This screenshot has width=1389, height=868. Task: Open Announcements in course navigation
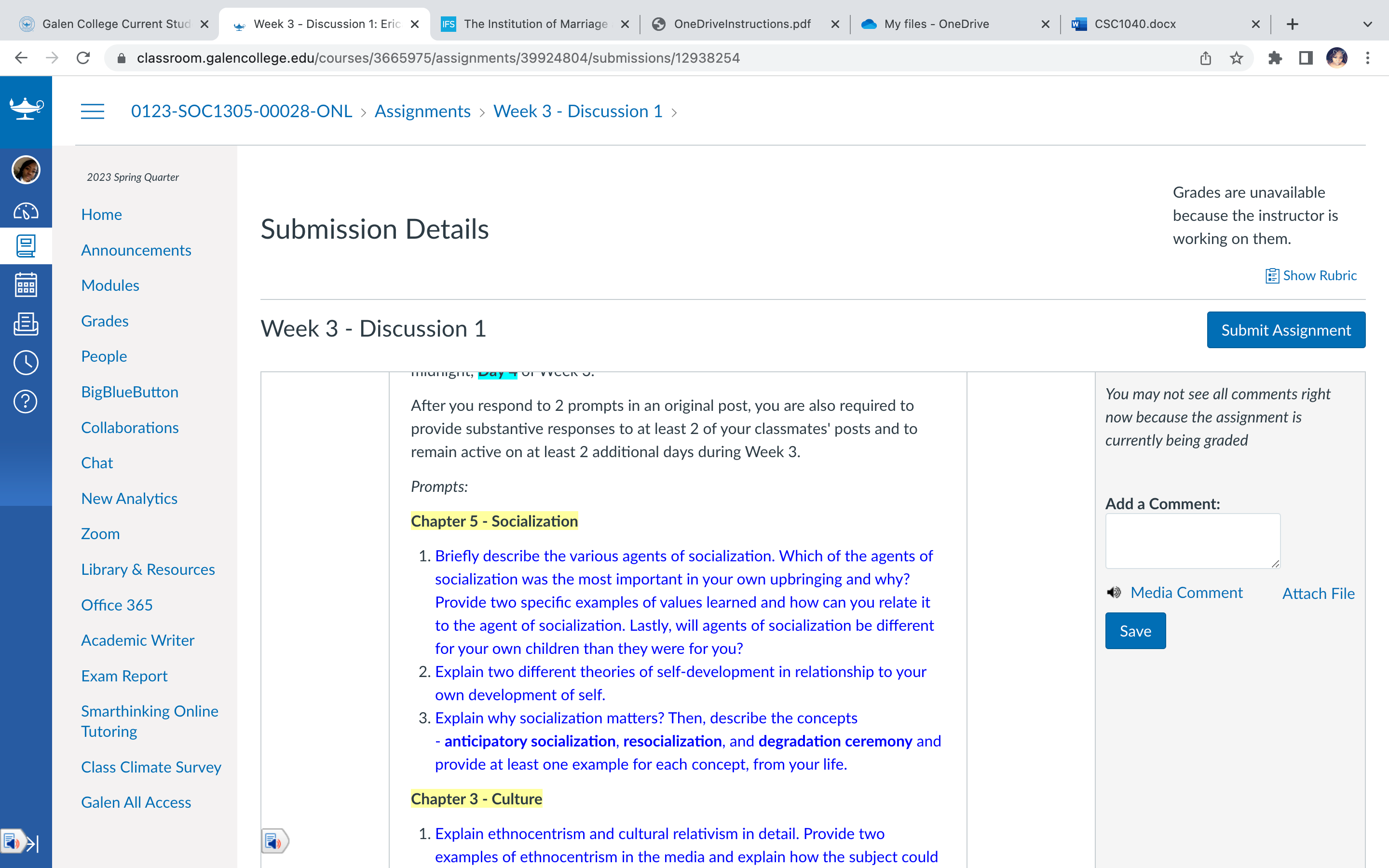click(x=136, y=250)
